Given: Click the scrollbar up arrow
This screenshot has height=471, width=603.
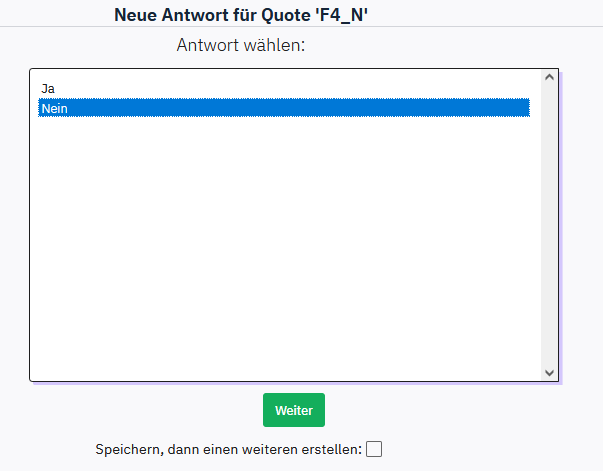Looking at the screenshot, I should pos(548,77).
